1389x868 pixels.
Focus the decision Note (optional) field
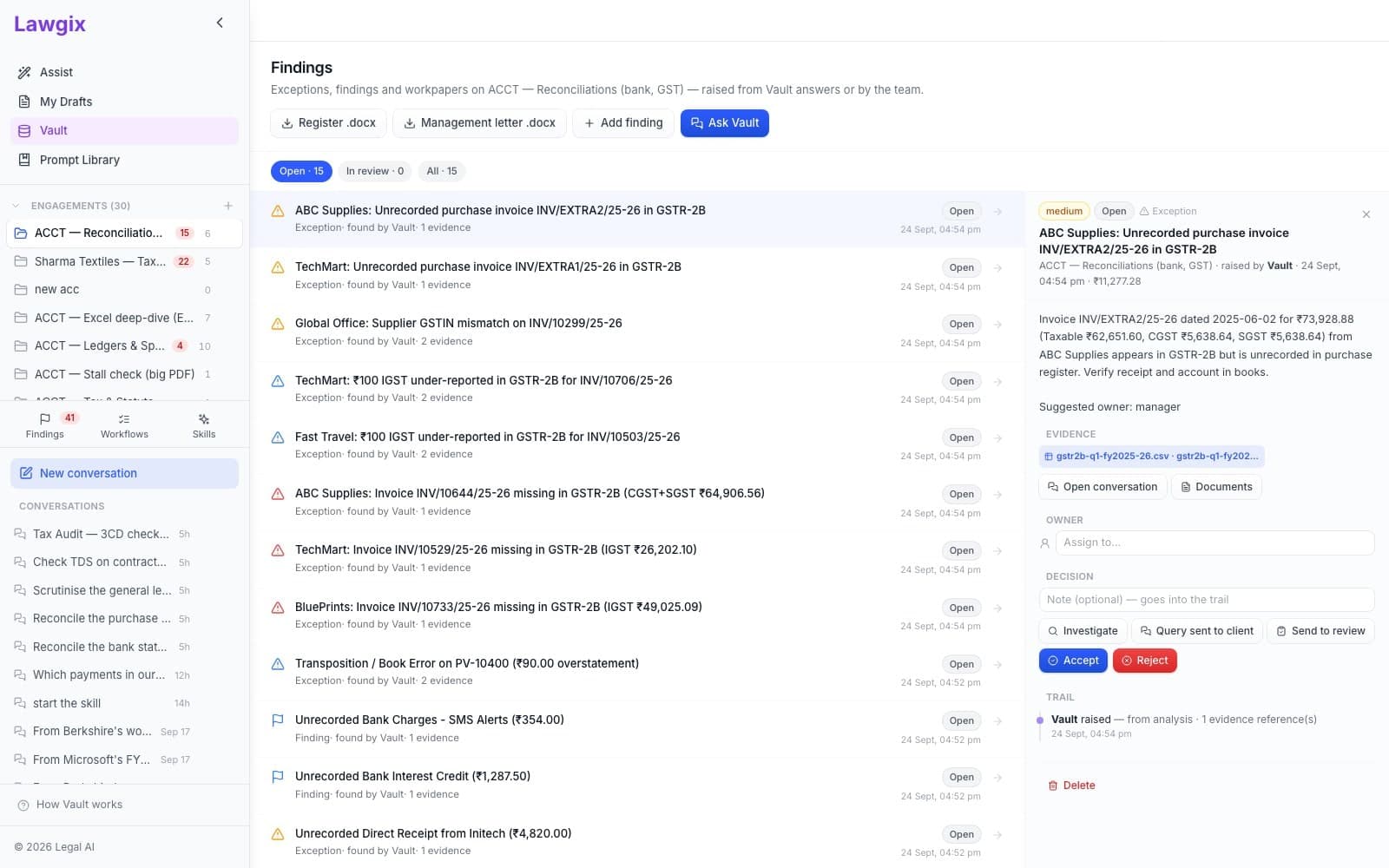coord(1207,600)
